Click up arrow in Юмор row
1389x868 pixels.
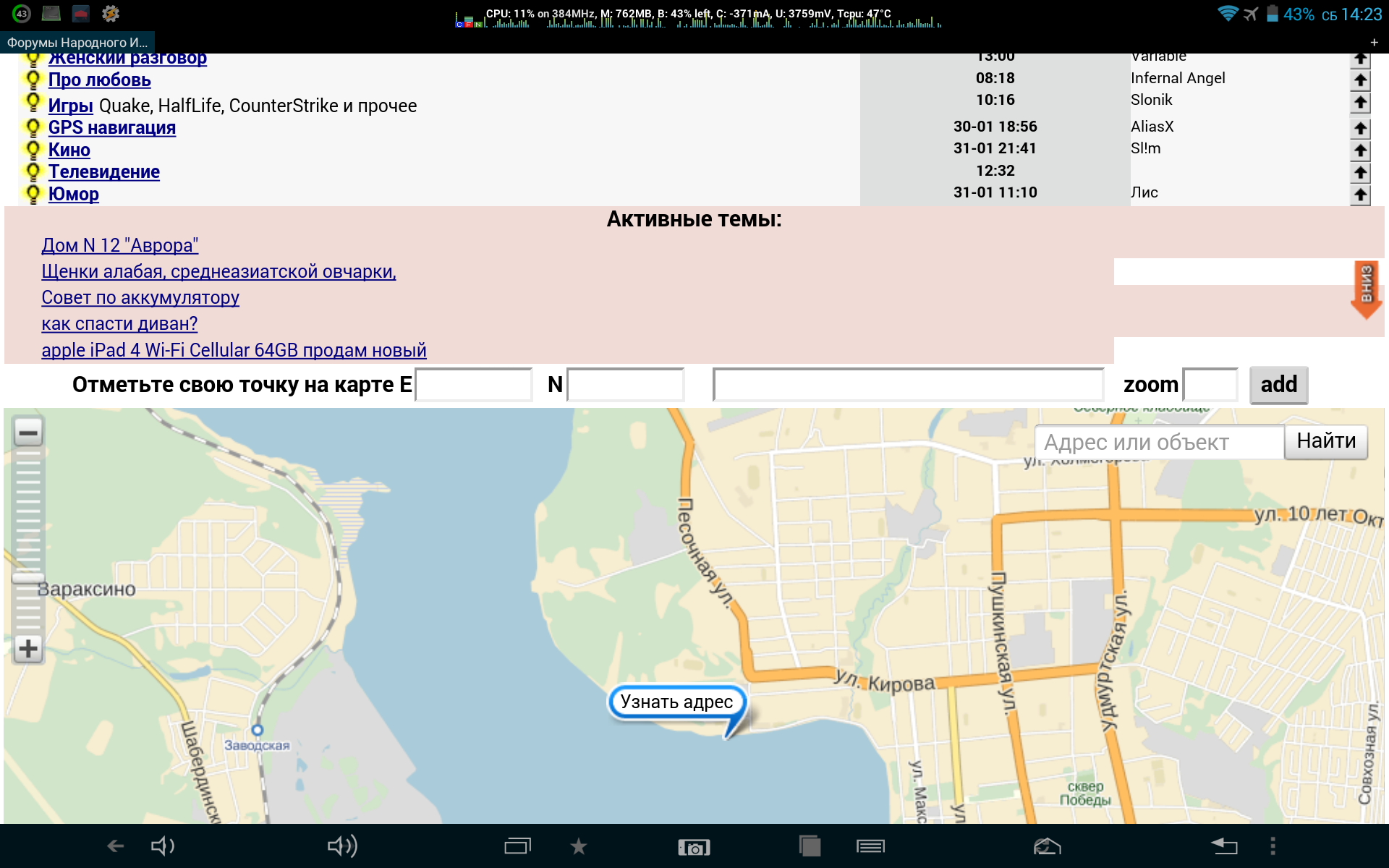(1360, 195)
